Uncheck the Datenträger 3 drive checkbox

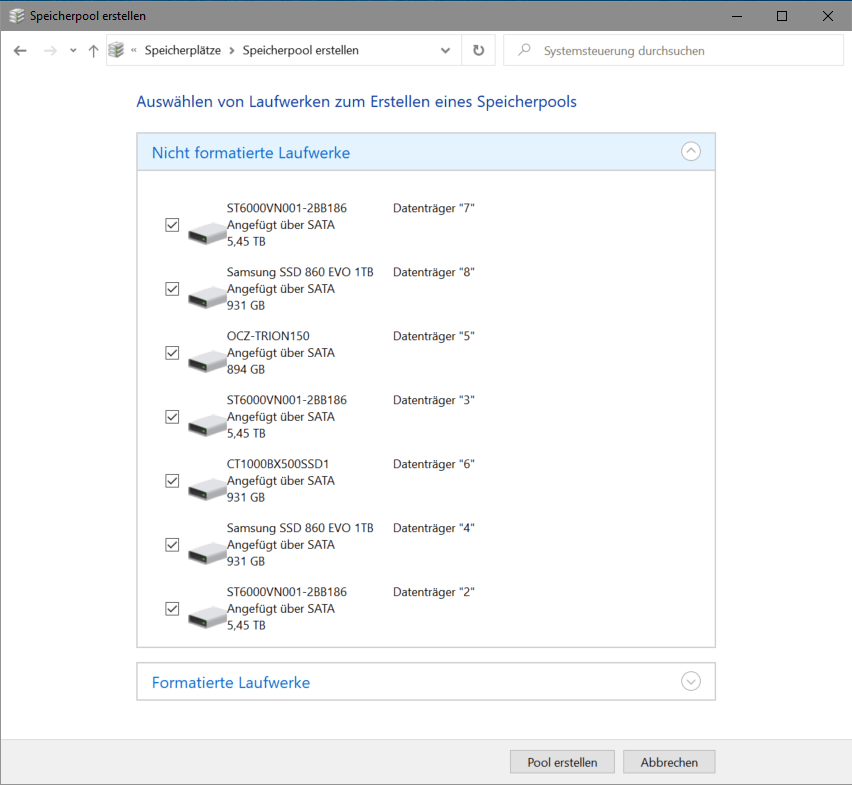(172, 417)
